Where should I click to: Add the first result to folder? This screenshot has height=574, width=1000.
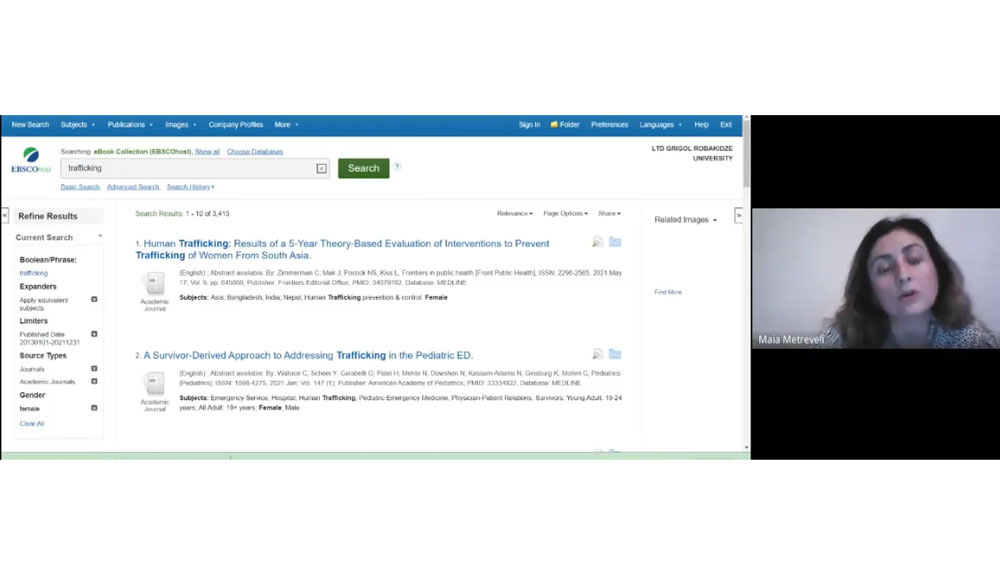(615, 242)
